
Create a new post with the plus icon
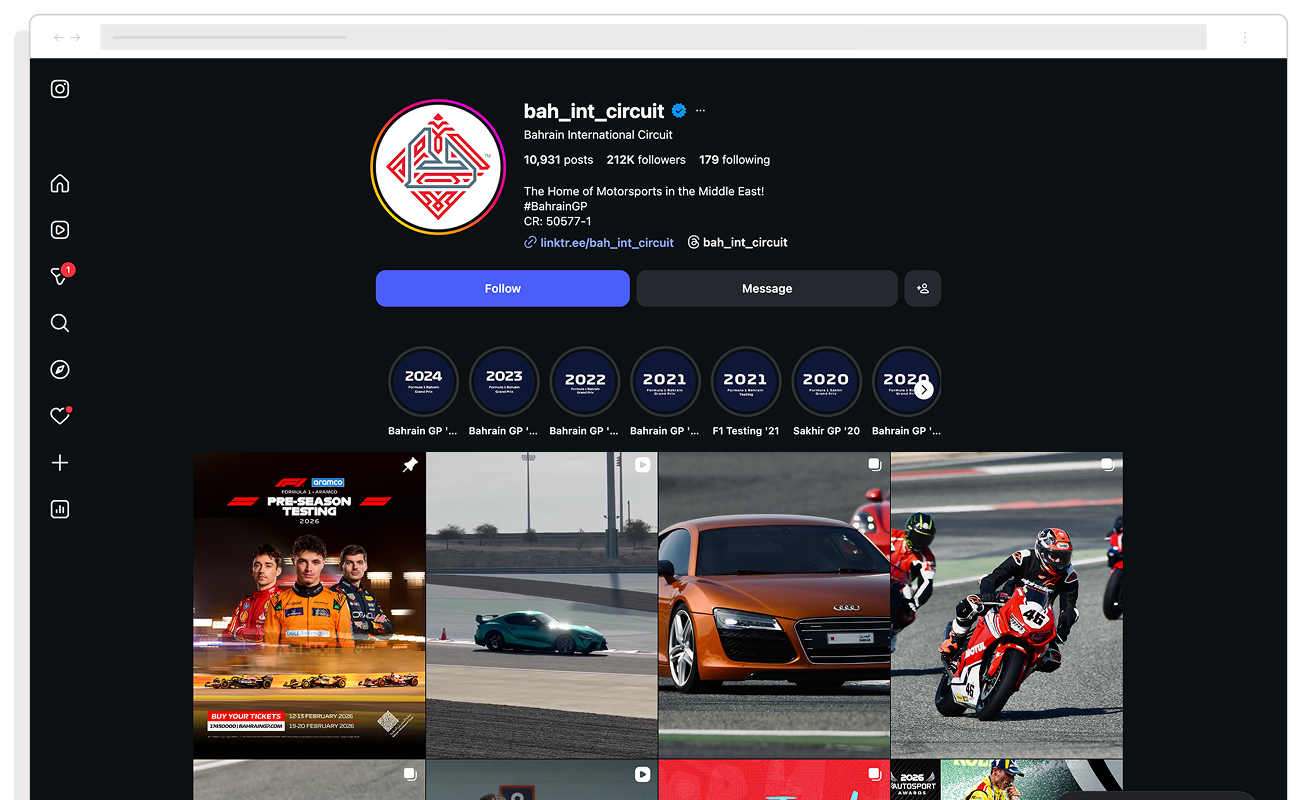60,462
